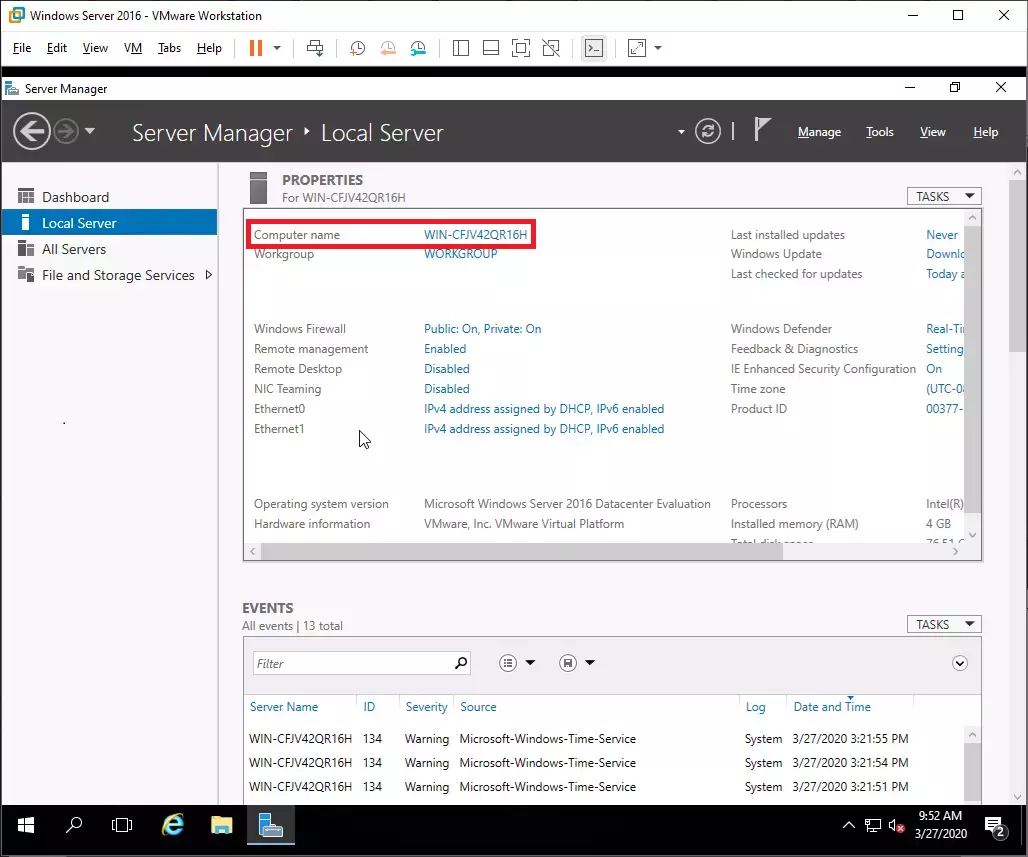
Task: Open the power options dropdown beside pause
Action: click(x=277, y=48)
